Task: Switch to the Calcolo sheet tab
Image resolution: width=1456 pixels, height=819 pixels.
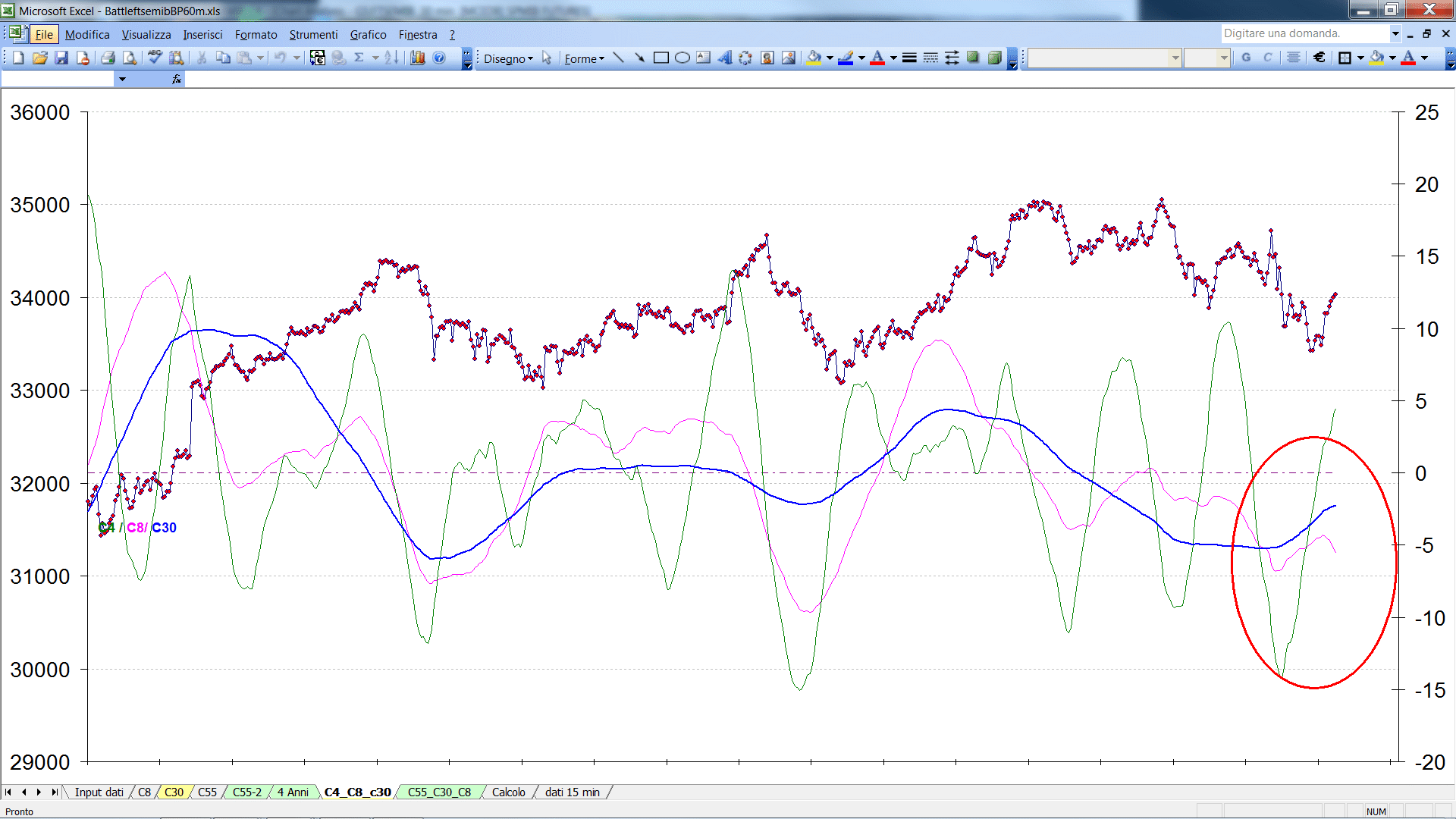Action: point(508,792)
